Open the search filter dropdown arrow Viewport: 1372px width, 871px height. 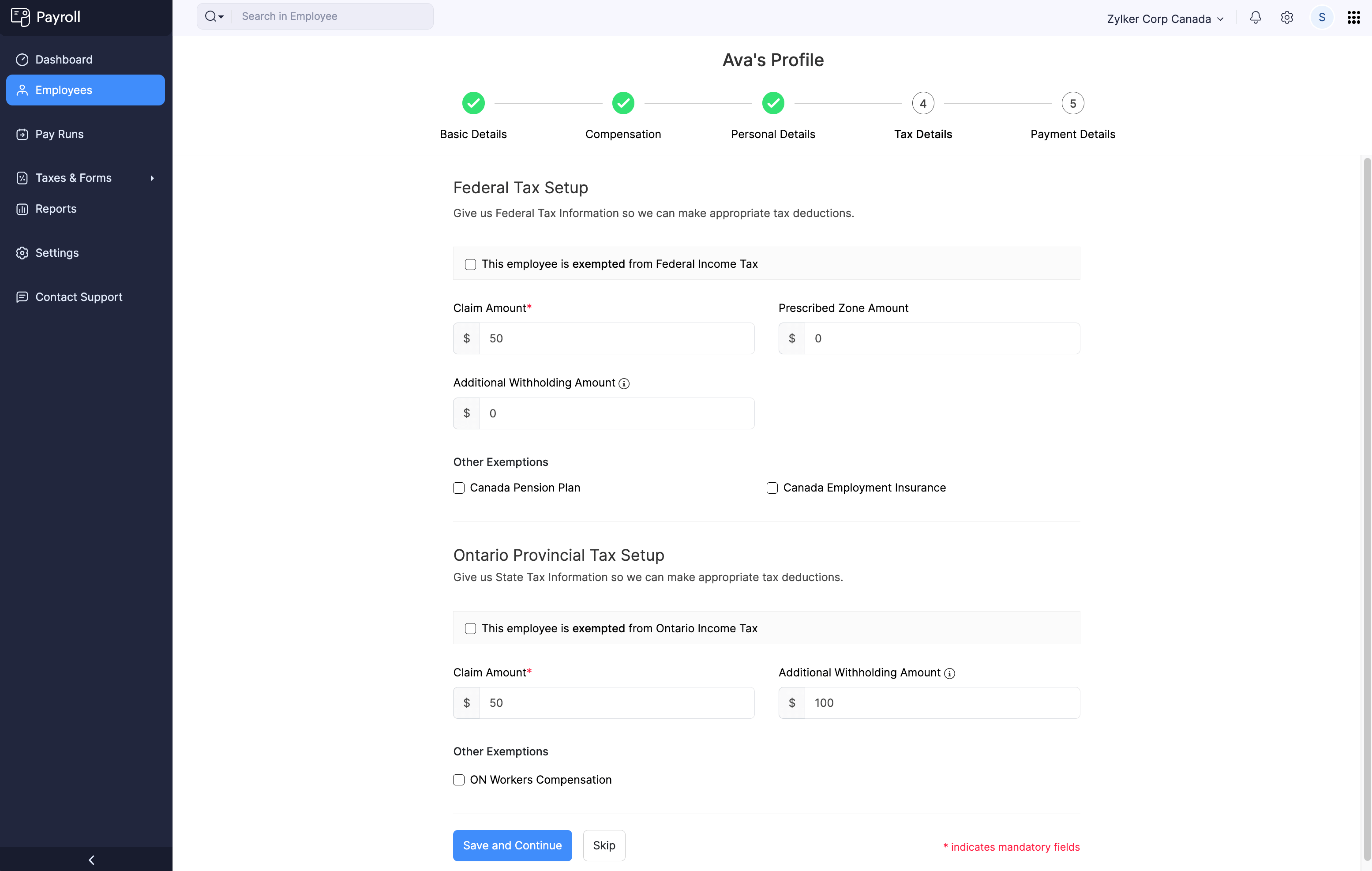click(221, 17)
